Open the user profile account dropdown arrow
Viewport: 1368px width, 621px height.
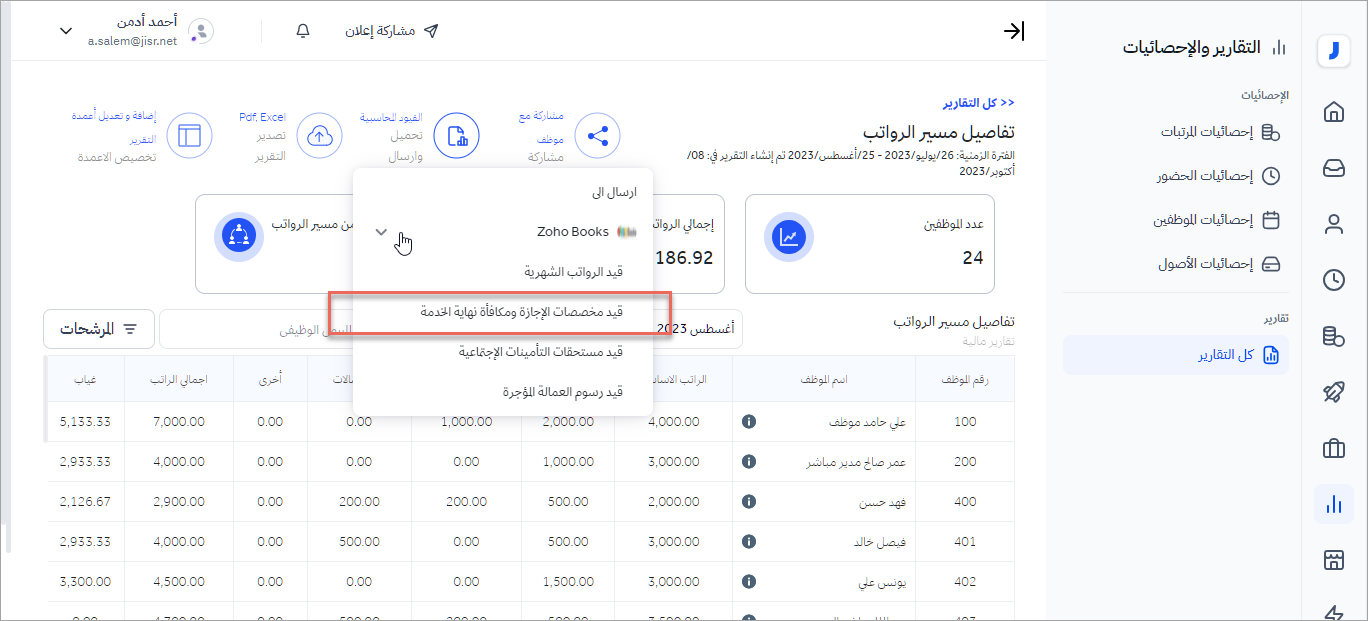66,31
